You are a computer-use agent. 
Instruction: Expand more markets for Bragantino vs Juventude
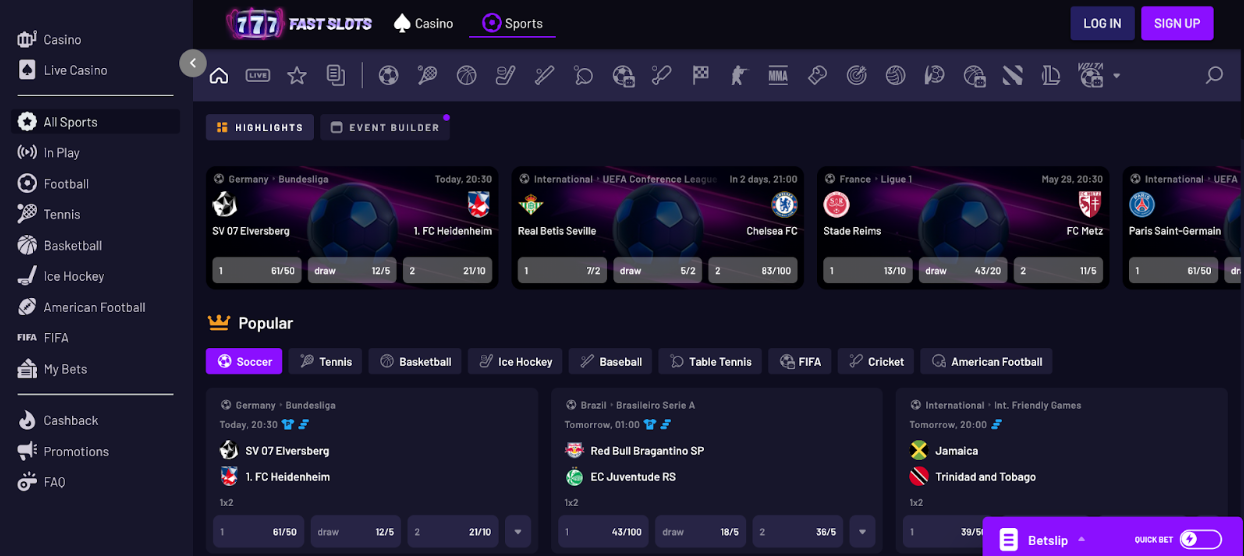tap(862, 532)
